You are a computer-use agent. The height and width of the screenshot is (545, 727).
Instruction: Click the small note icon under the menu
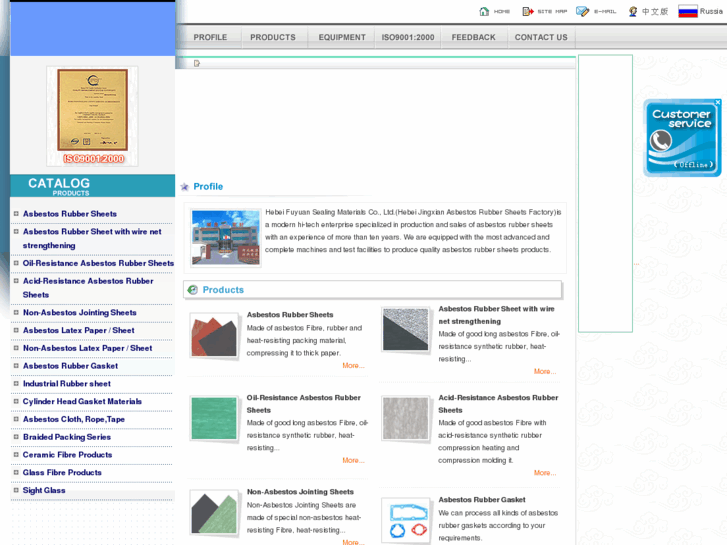point(197,63)
